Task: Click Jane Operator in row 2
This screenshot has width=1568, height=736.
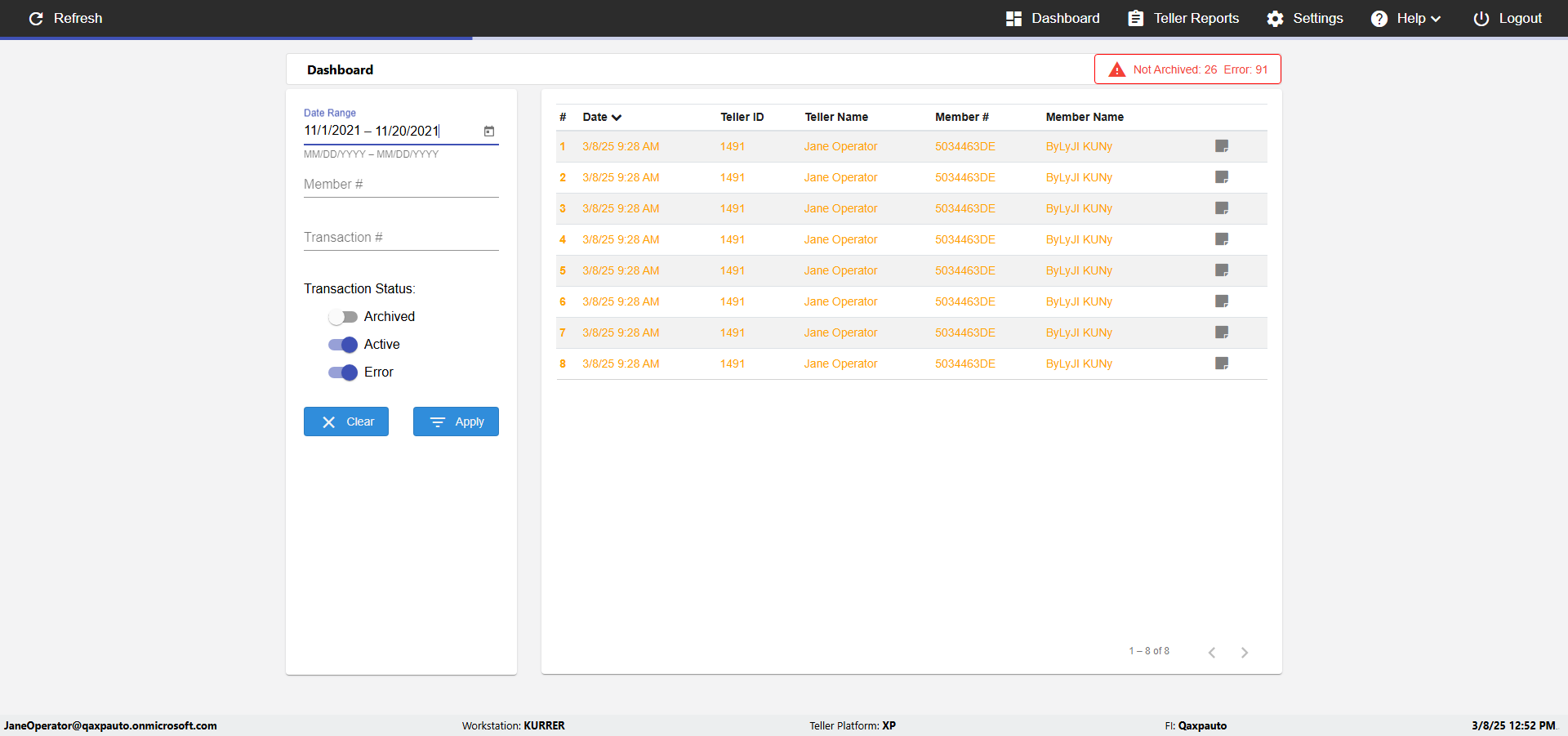Action: pos(840,178)
